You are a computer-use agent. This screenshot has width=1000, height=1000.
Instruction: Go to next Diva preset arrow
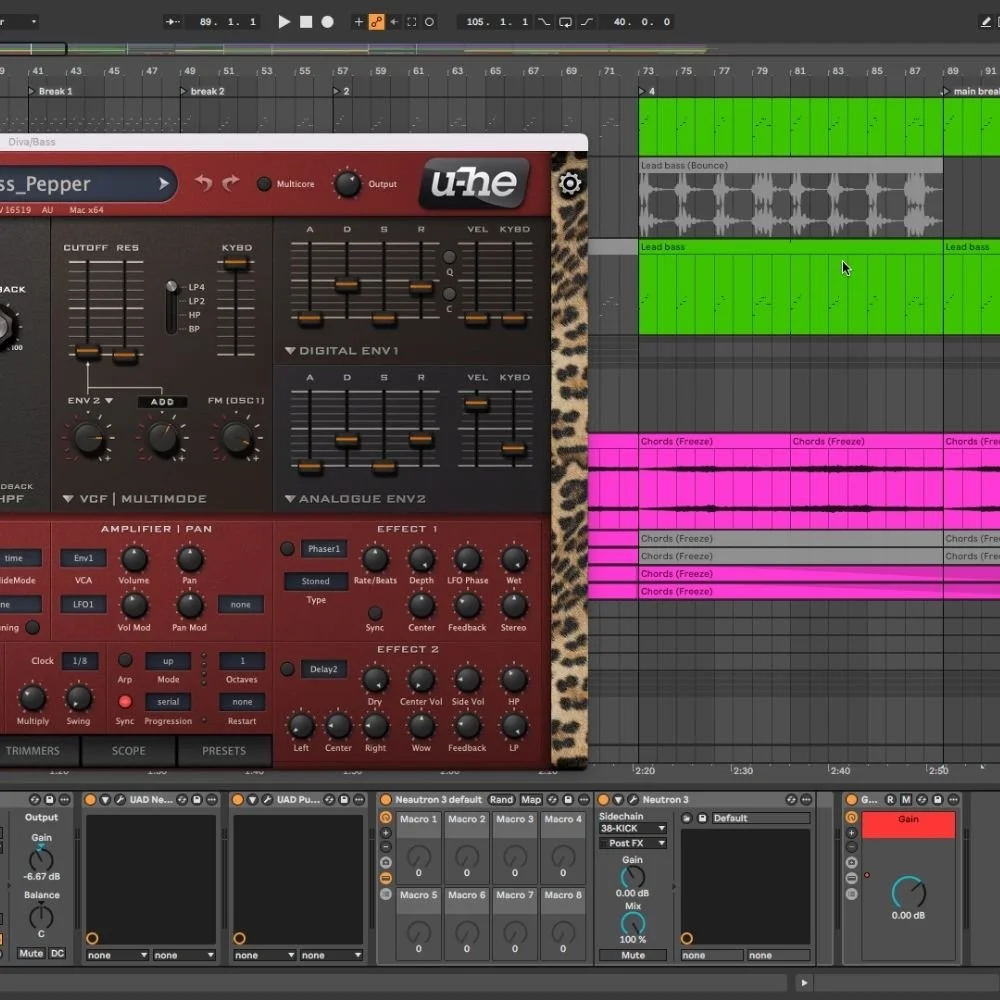coord(164,184)
